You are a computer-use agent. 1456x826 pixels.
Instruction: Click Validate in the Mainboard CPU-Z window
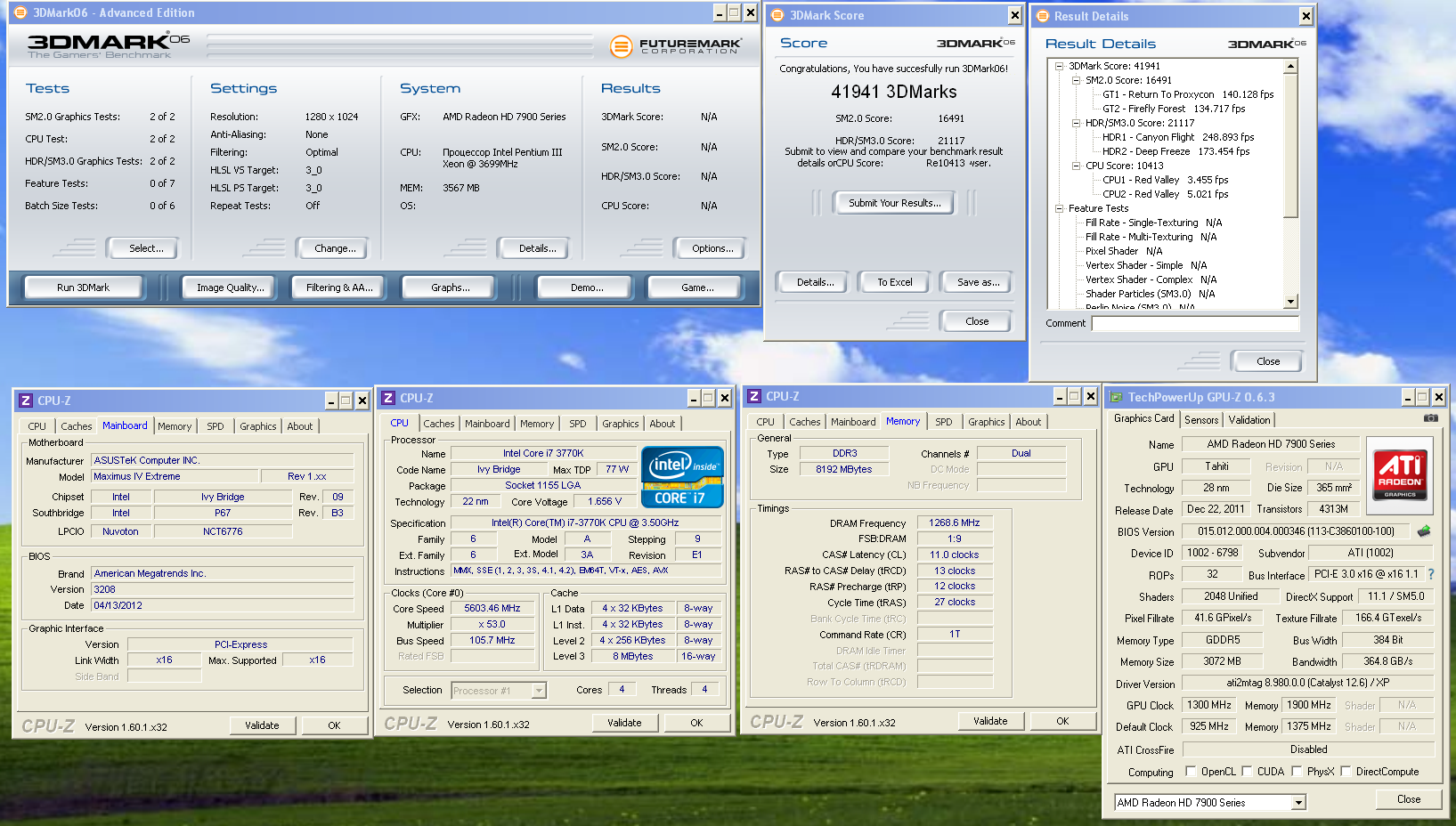262,725
